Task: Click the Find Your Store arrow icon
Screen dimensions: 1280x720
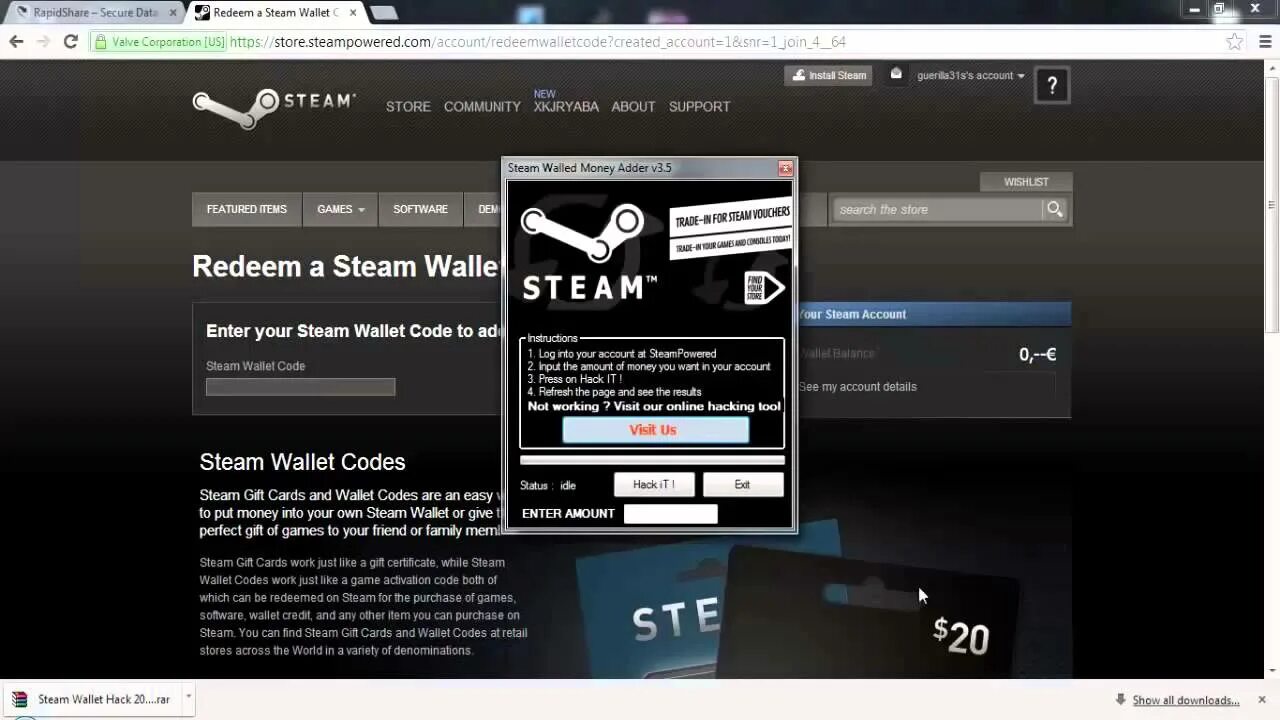Action: (765, 288)
